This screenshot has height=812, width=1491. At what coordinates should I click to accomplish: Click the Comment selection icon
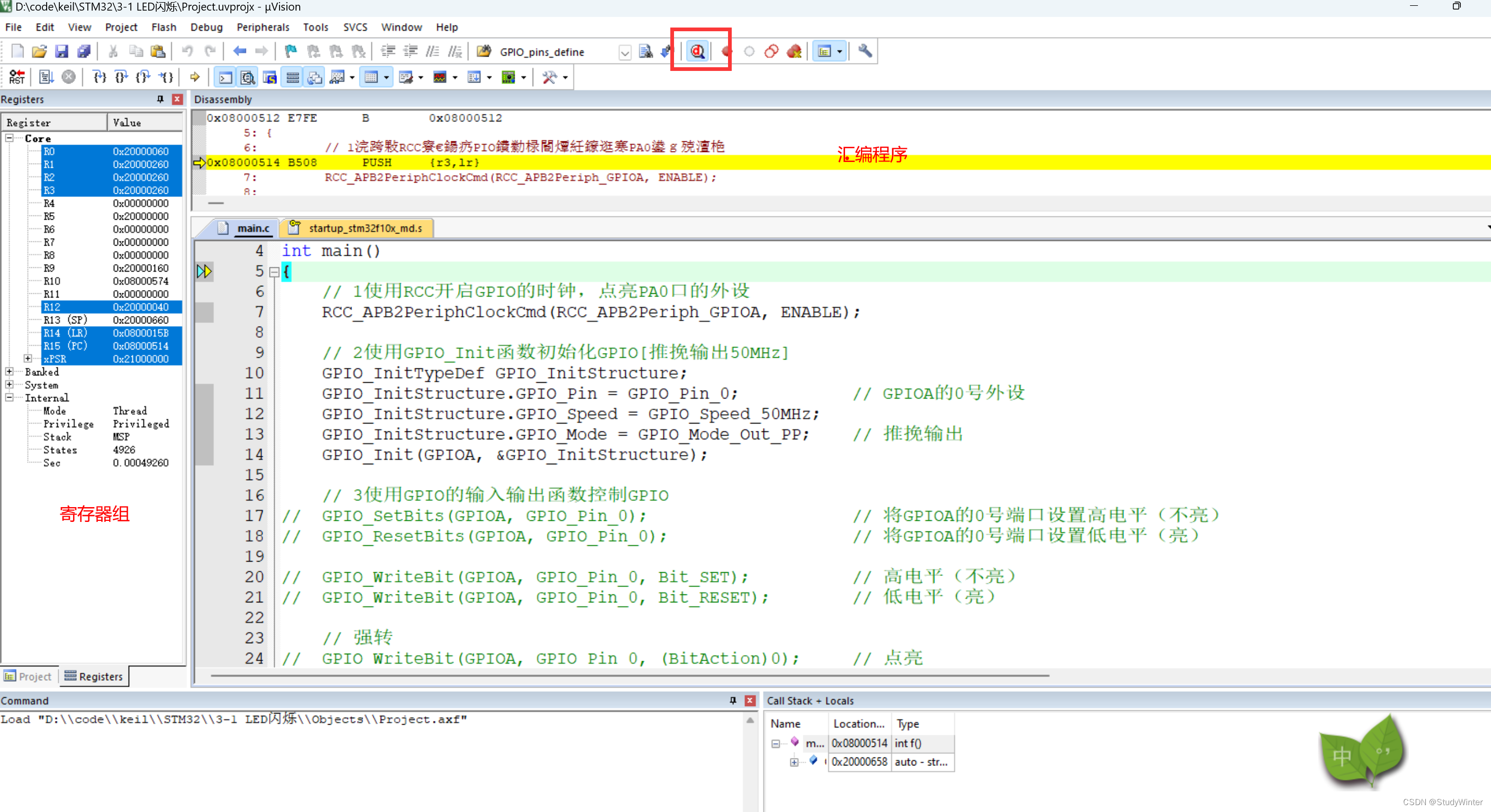(433, 51)
